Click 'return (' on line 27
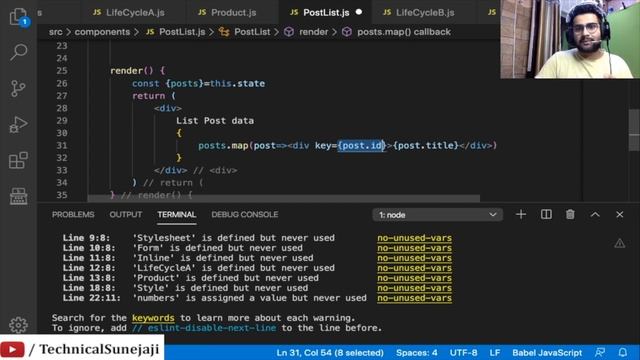Image resolution: width=640 pixels, height=360 pixels. (154, 96)
